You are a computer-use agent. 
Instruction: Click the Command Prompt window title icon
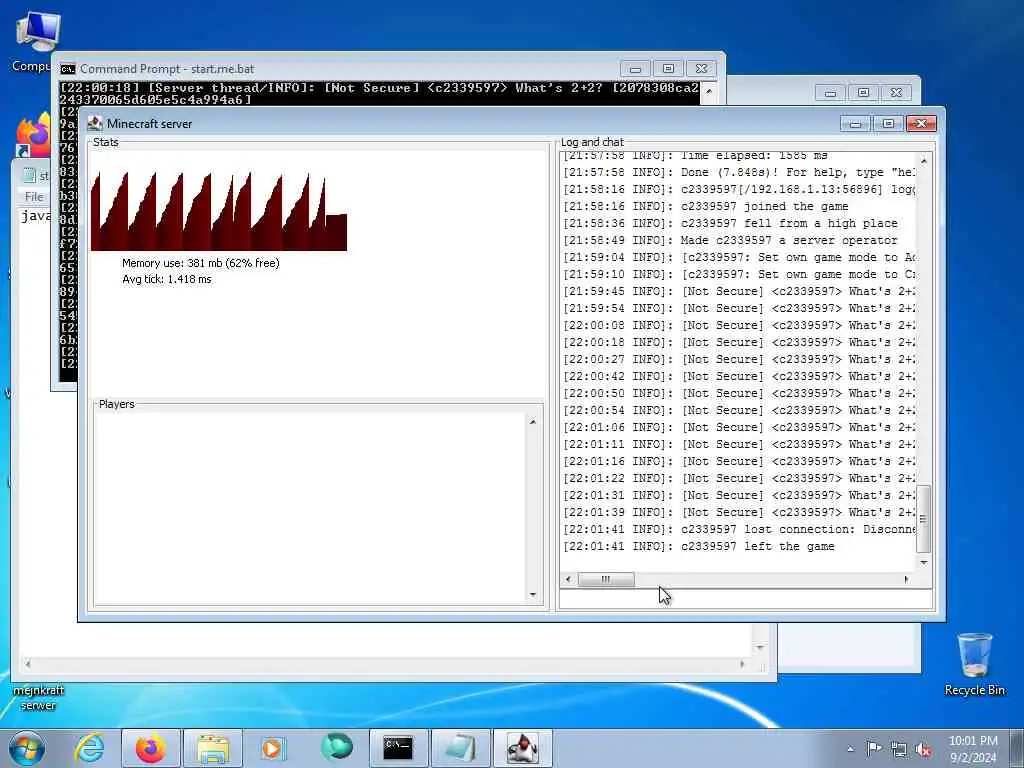67,69
